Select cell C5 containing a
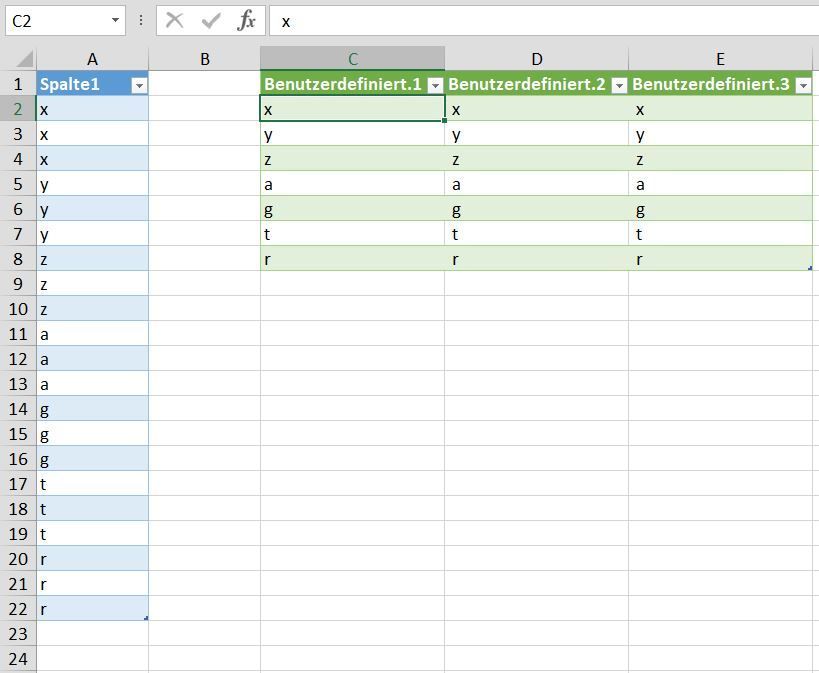Image resolution: width=819 pixels, height=673 pixels. click(353, 184)
